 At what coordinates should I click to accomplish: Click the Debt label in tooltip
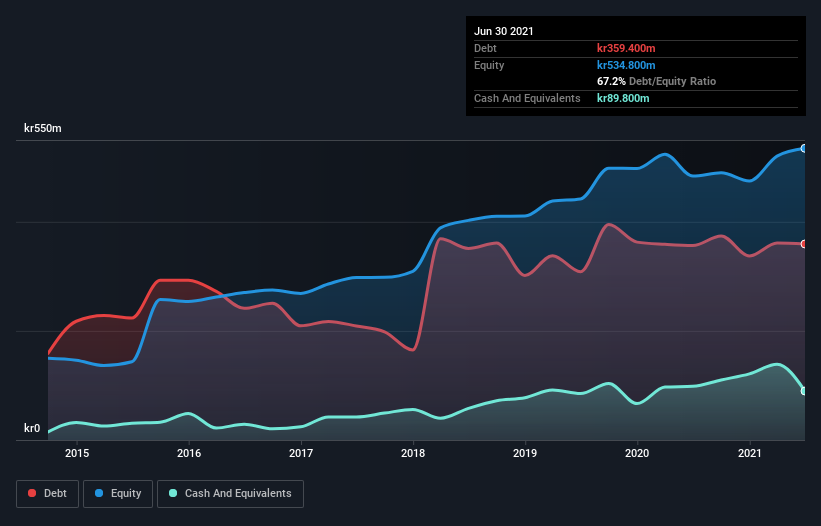pyautogui.click(x=485, y=48)
